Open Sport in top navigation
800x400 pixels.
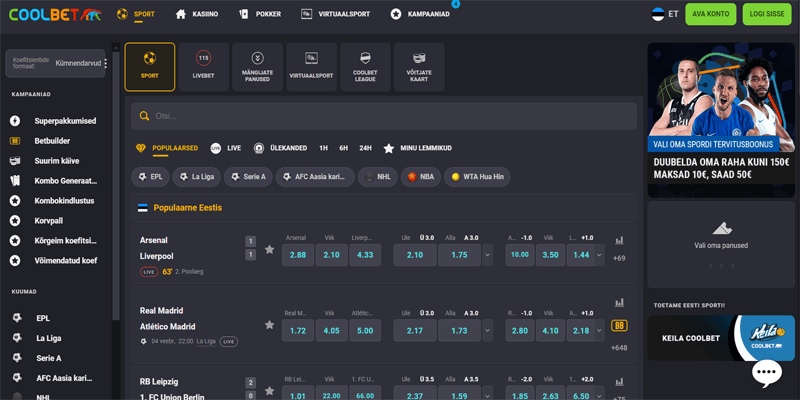(x=136, y=14)
